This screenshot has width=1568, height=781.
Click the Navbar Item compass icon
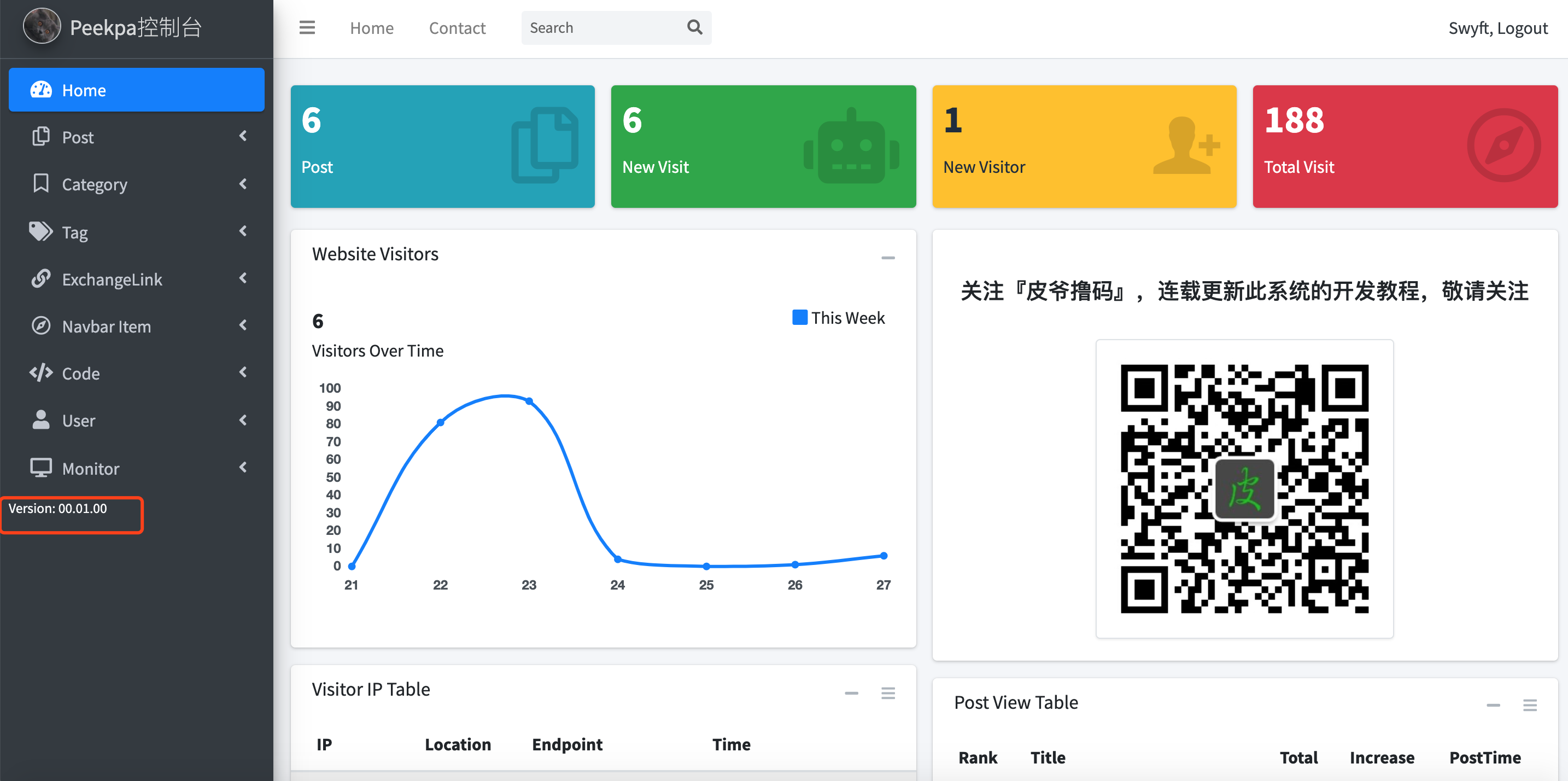tap(41, 325)
